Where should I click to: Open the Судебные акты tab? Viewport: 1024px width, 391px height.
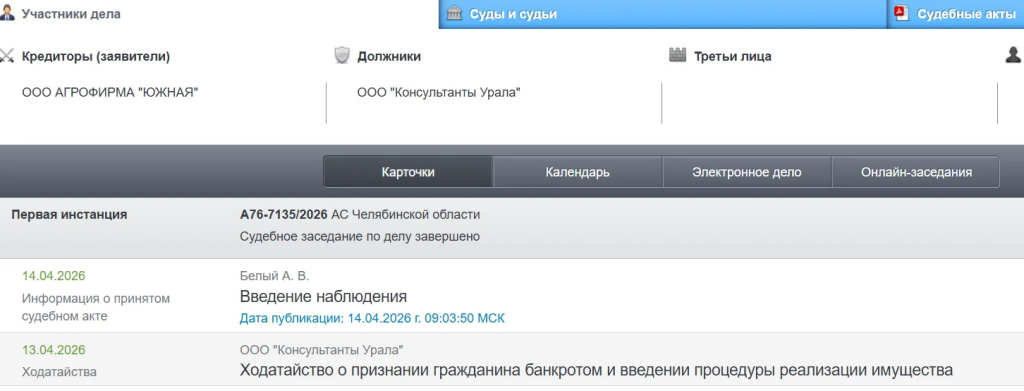(955, 14)
